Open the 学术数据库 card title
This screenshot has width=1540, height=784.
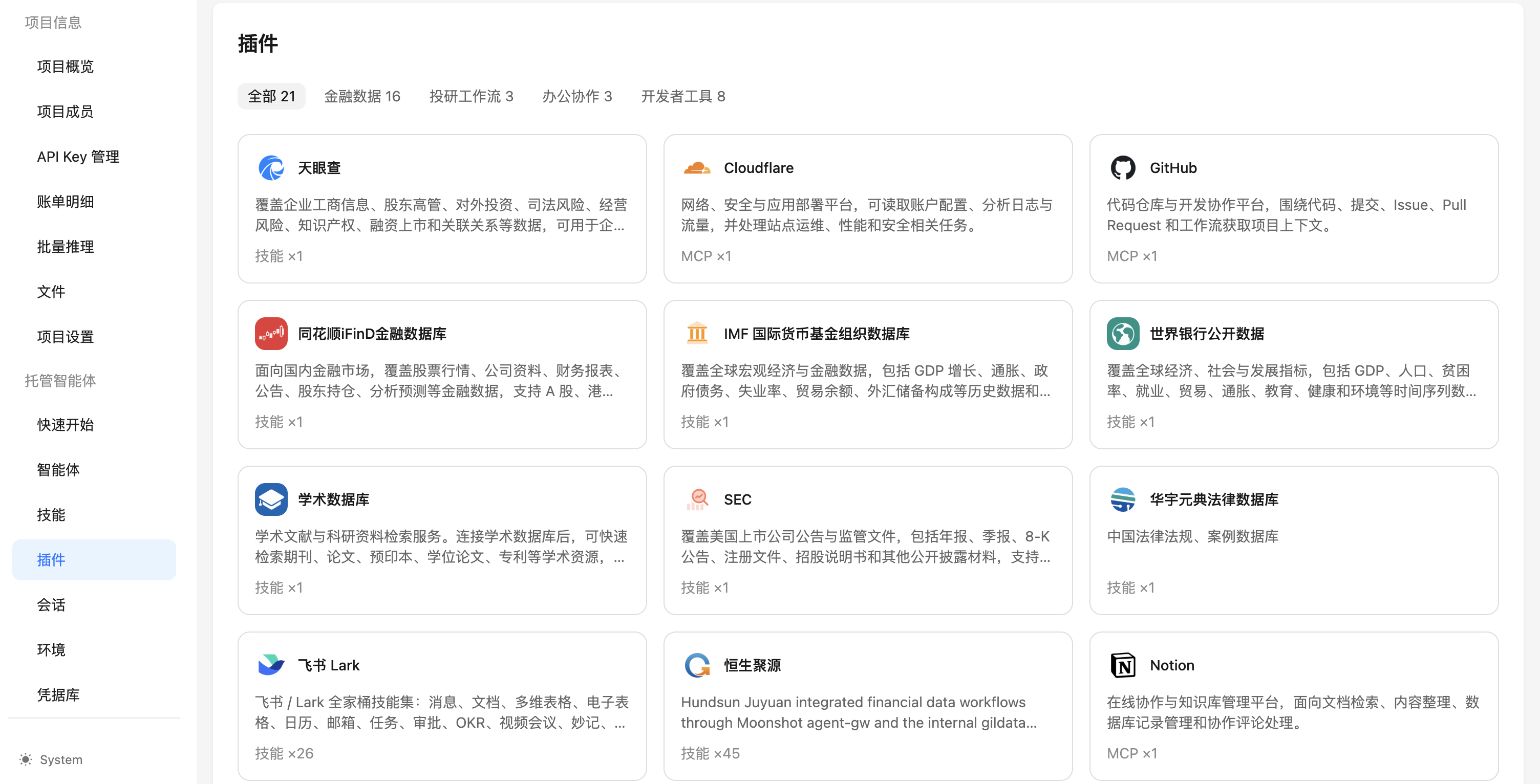point(334,499)
